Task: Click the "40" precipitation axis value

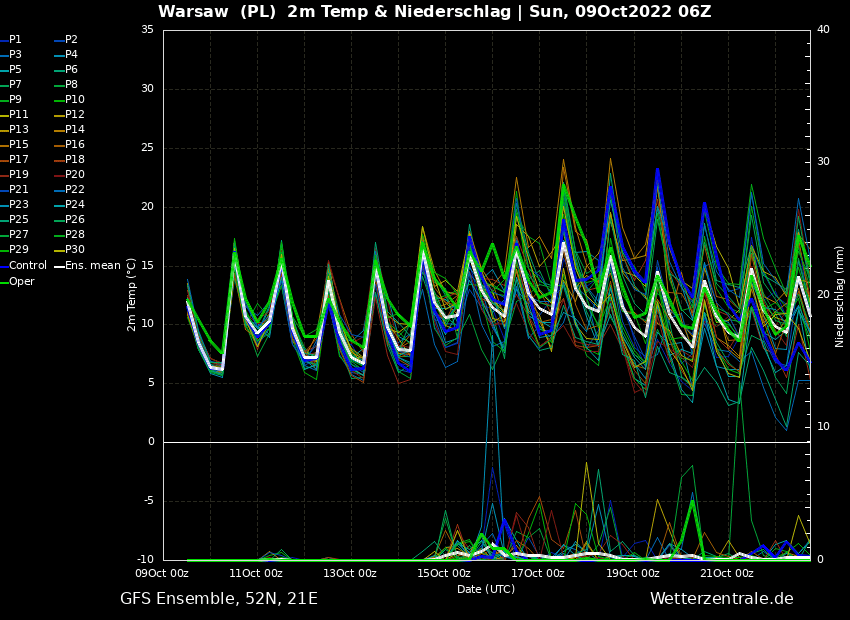Action: click(823, 29)
